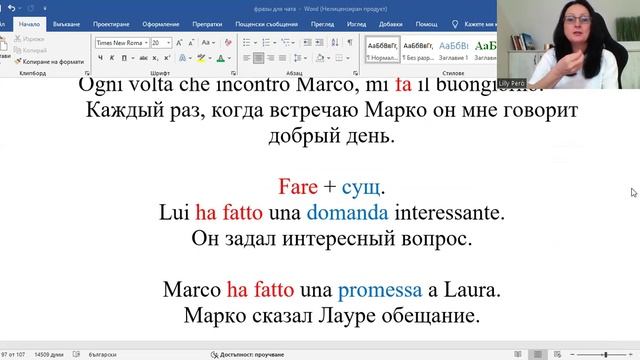The height and width of the screenshot is (360, 640).
Task: Apply the Без разредка style
Action: point(418,51)
